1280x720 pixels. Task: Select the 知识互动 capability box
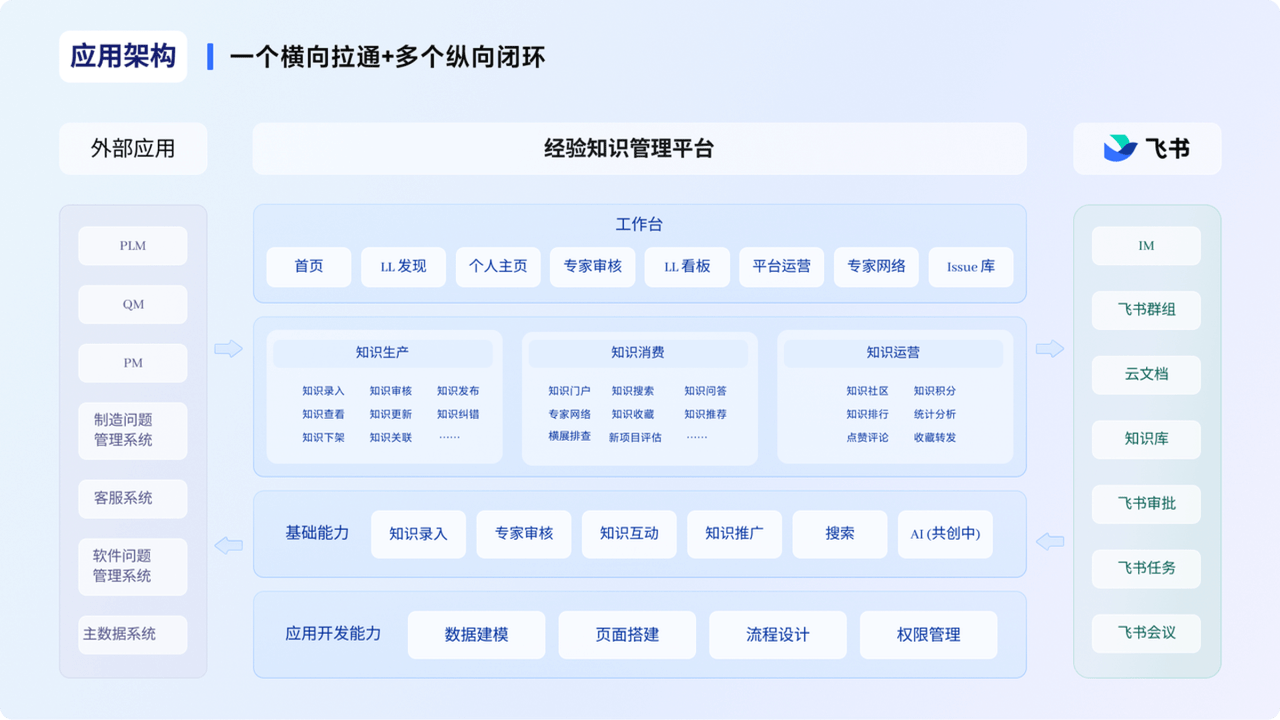[x=629, y=534]
